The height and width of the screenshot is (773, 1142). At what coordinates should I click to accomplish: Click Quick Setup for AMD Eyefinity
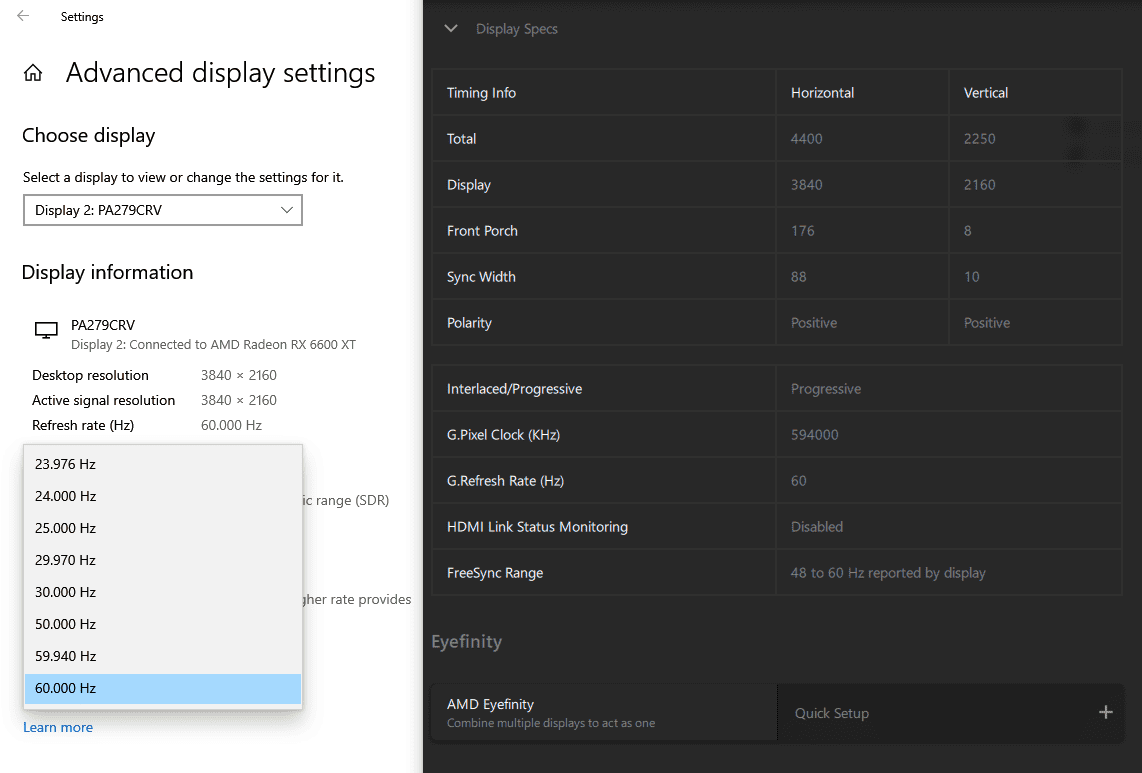pyautogui.click(x=832, y=713)
